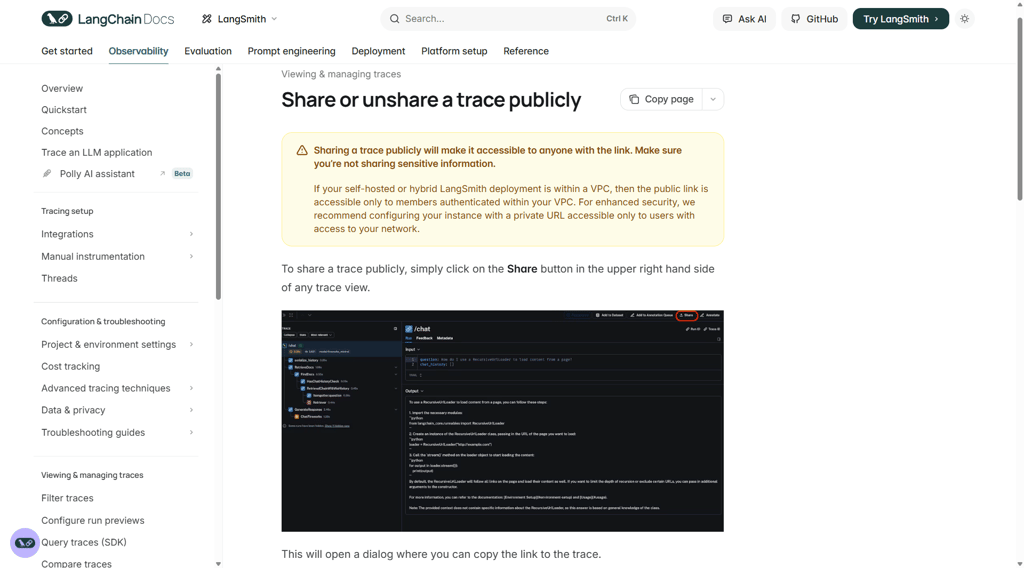Expand Data & privacy section
This screenshot has height=568, width=1024.
tap(118, 410)
